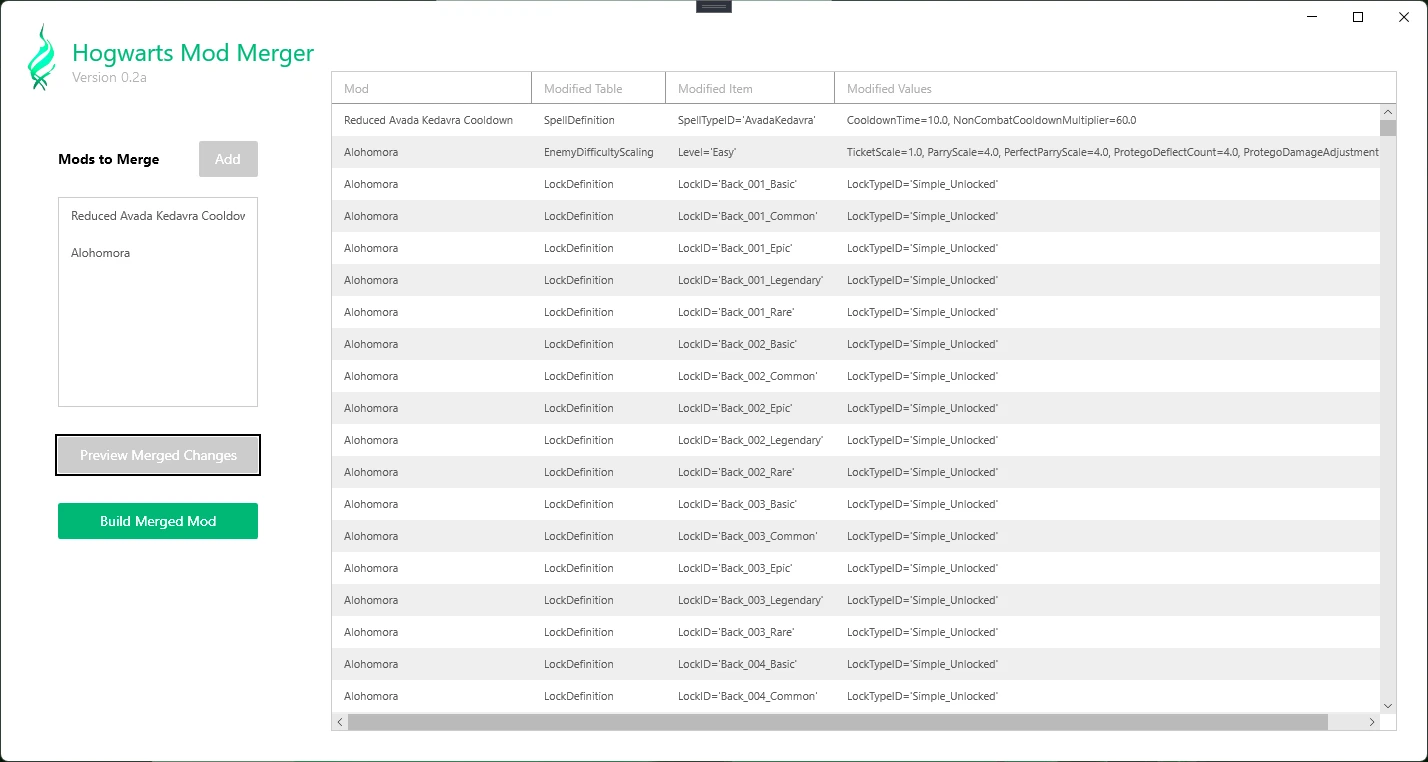This screenshot has width=1428, height=762.
Task: Click the top center drag handle grip
Action: click(714, 6)
